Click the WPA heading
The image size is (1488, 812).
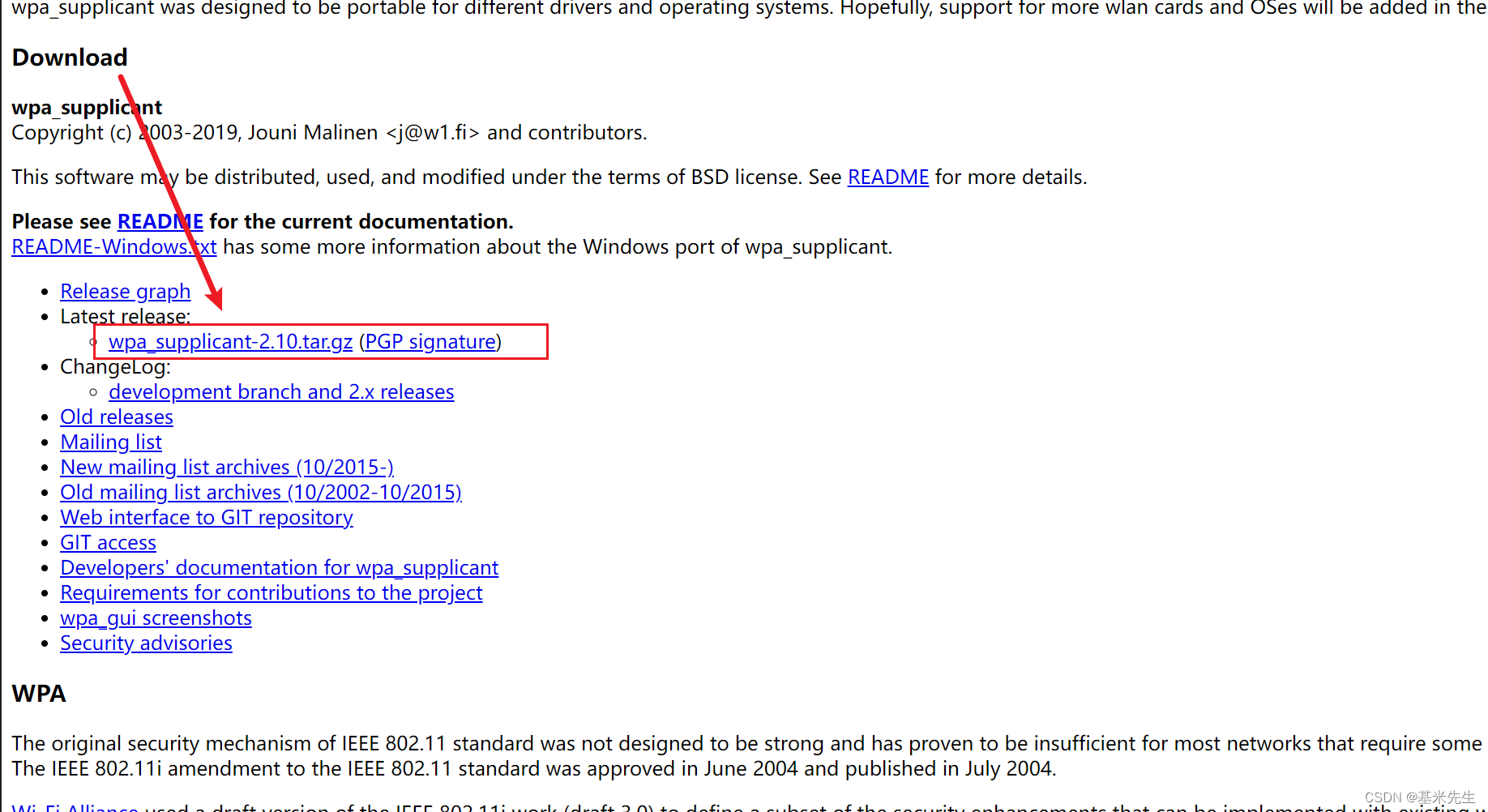click(39, 694)
